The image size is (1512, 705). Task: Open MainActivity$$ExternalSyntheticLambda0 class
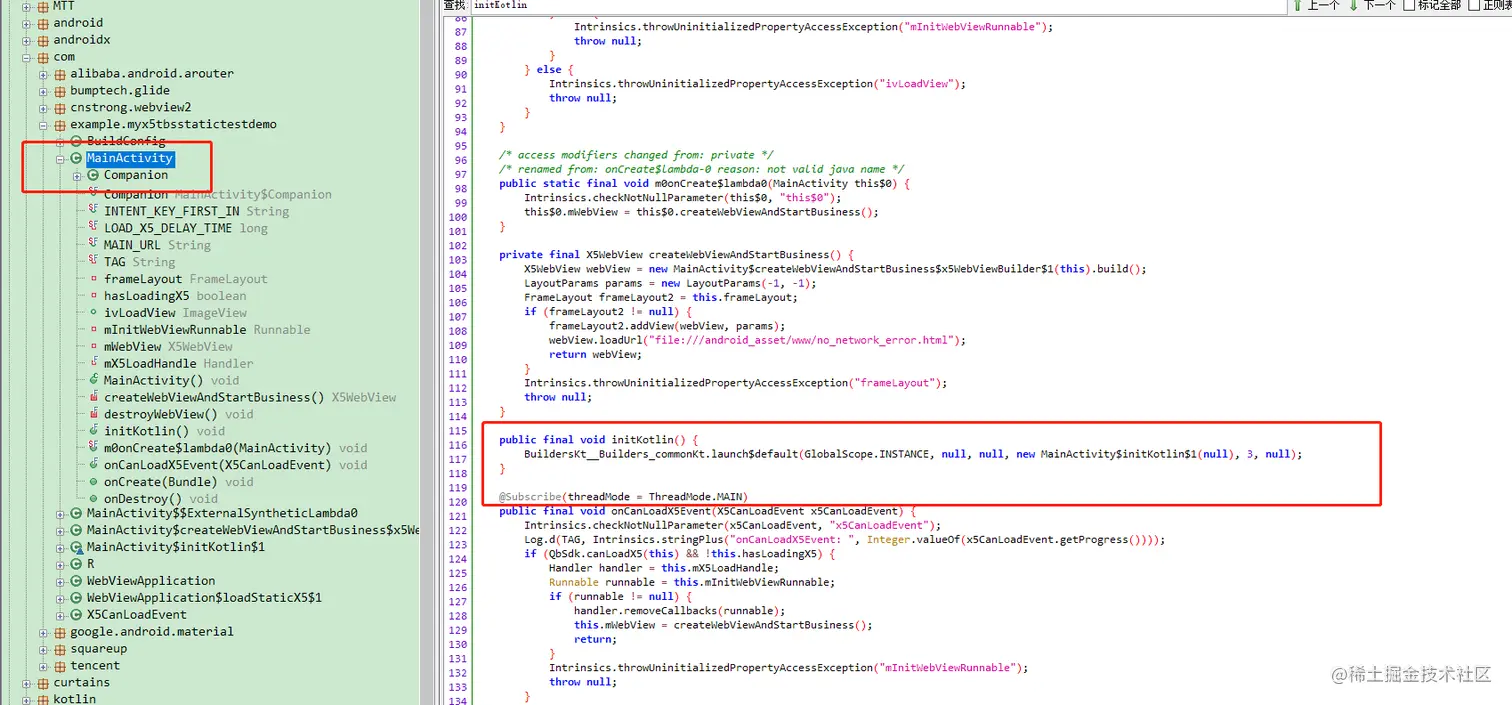[x=222, y=514]
